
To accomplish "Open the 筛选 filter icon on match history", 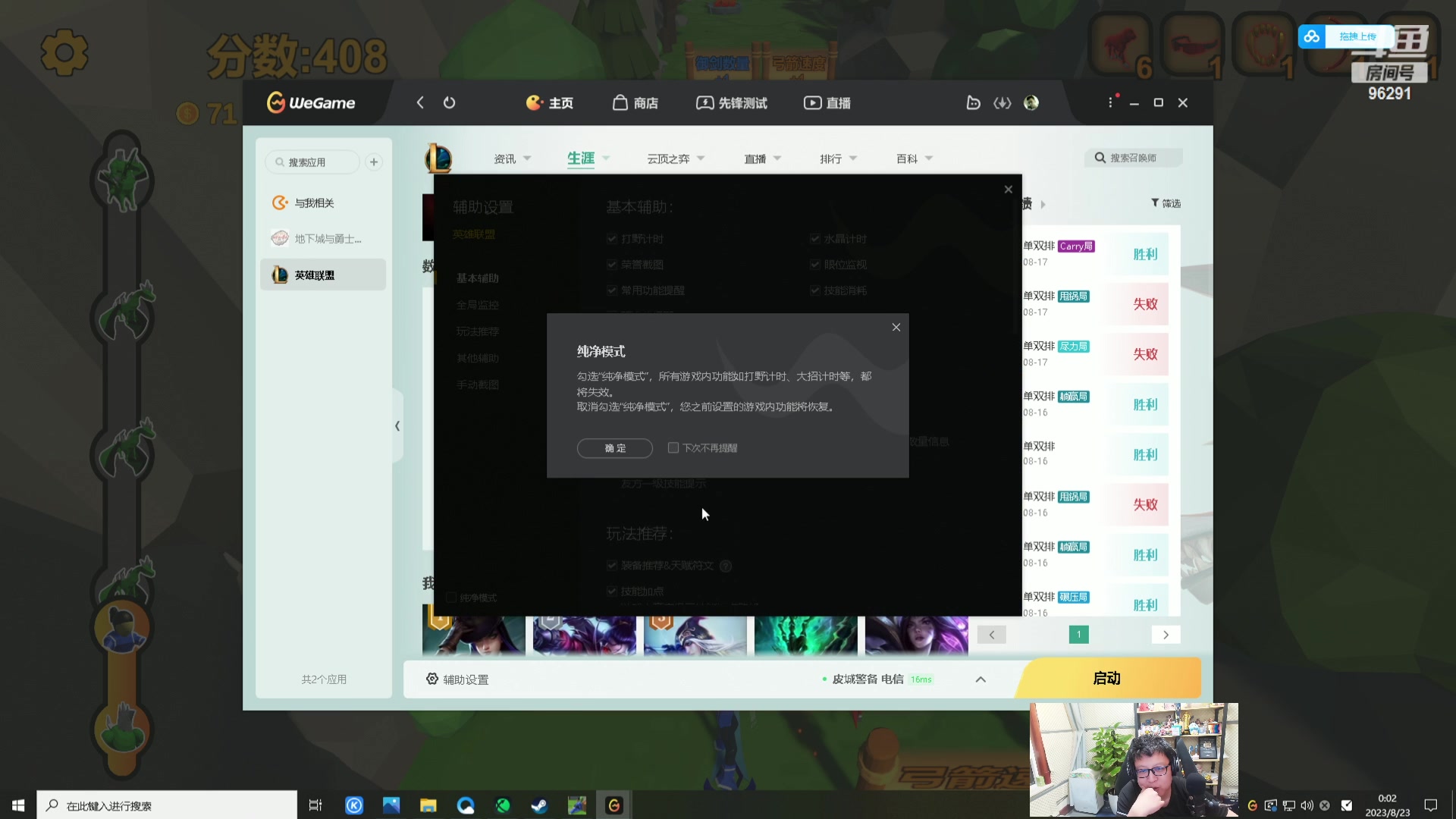I will click(1156, 202).
